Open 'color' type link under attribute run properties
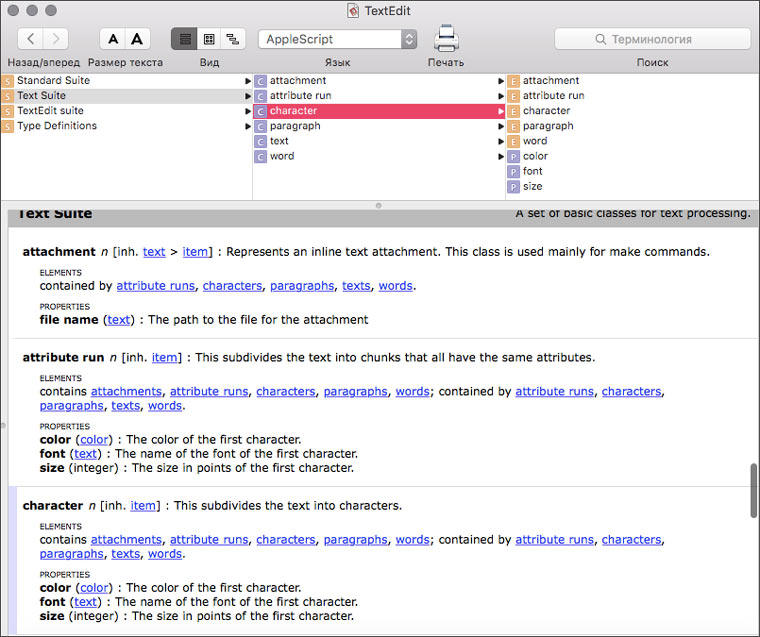 94,440
